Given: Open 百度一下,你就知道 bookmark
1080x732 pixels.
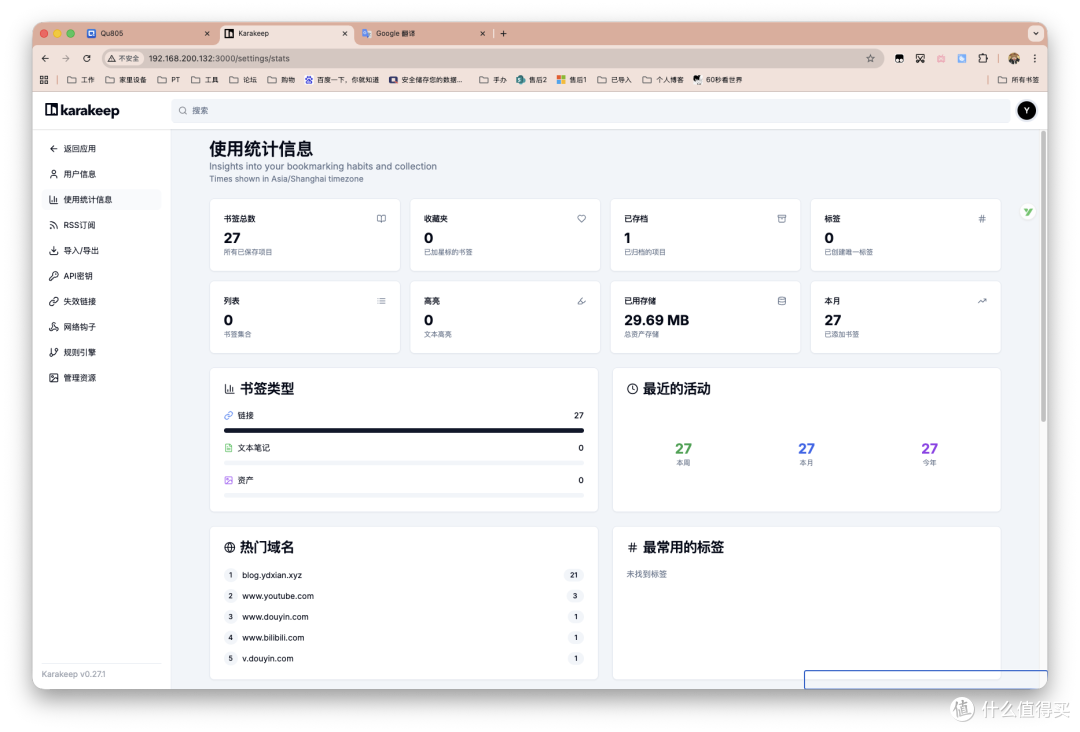Looking at the screenshot, I should (x=342, y=80).
